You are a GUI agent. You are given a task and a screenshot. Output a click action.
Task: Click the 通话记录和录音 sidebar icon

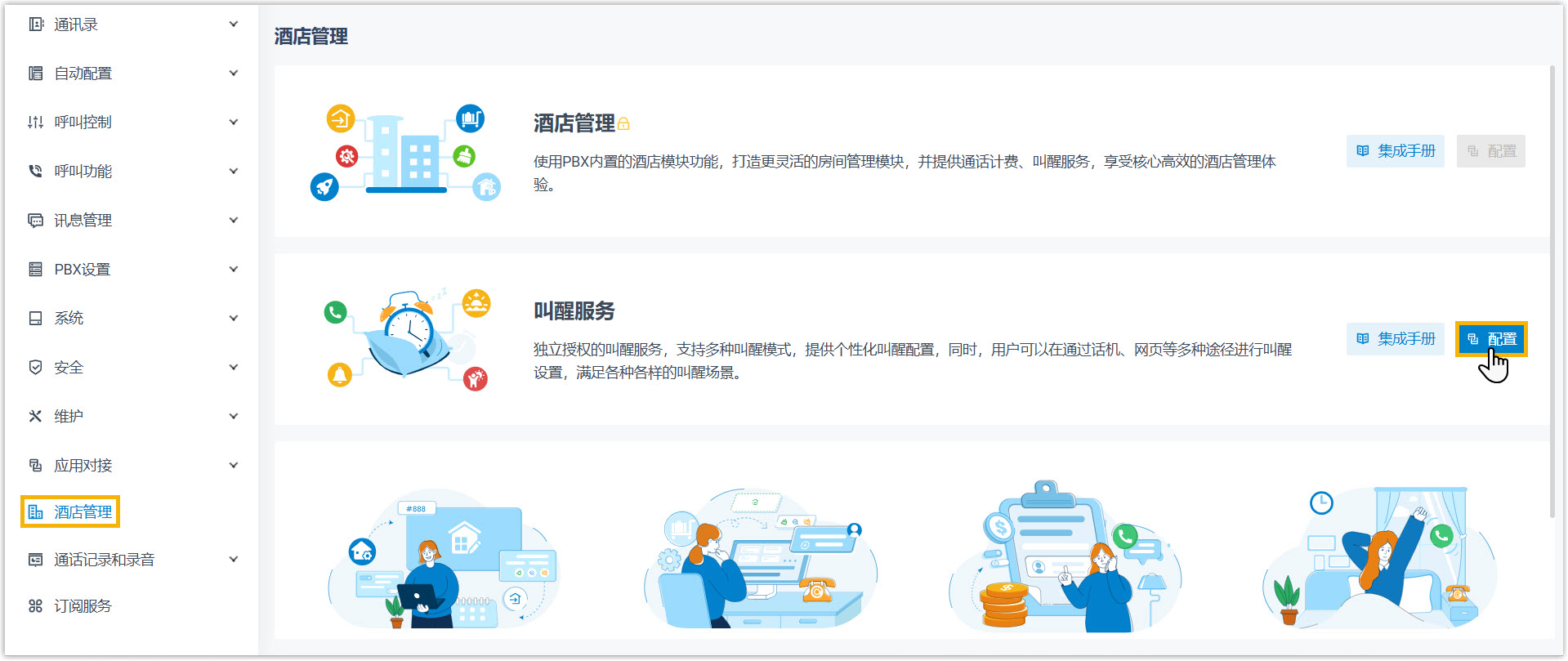[x=35, y=560]
